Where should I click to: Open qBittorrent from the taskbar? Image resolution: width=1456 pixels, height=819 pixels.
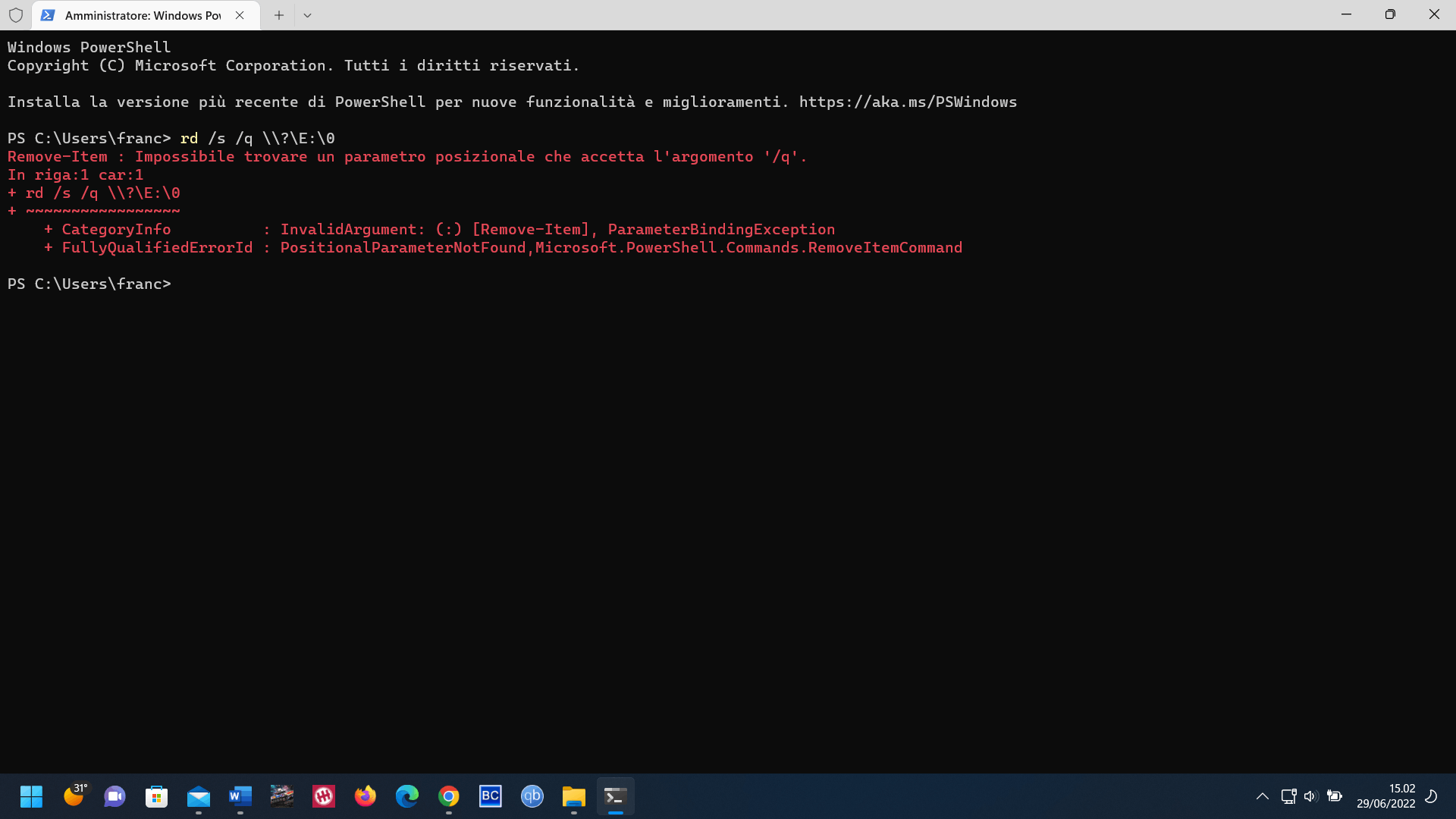(x=532, y=796)
